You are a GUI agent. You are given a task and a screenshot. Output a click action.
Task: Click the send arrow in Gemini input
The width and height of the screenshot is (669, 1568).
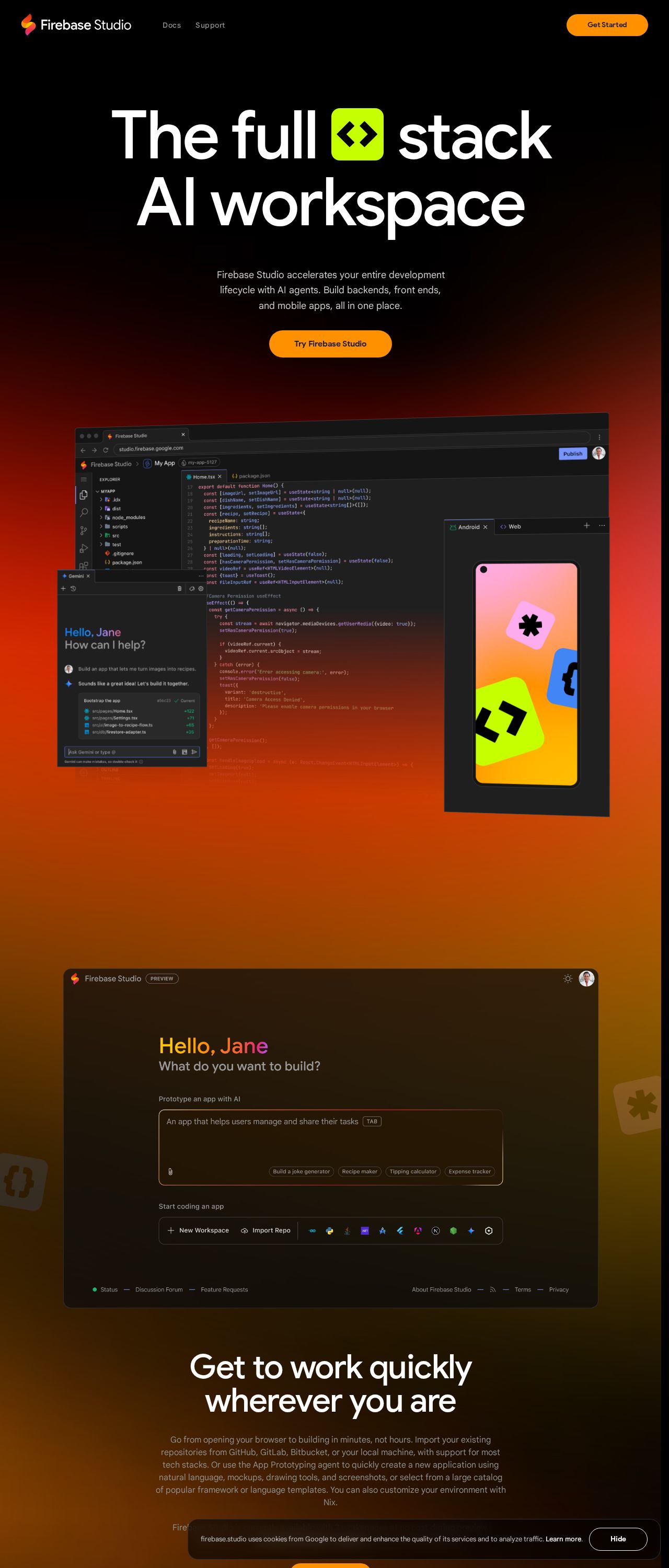pyautogui.click(x=194, y=752)
